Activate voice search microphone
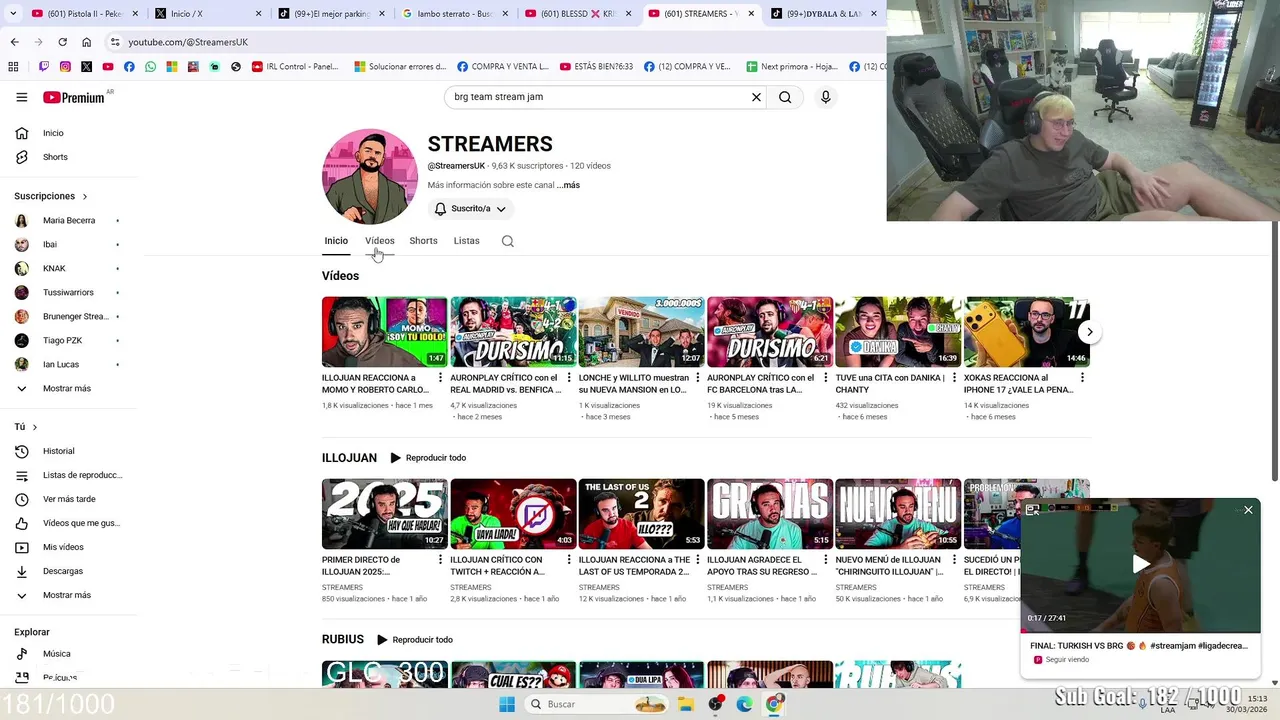The image size is (1280, 720). coord(825,97)
